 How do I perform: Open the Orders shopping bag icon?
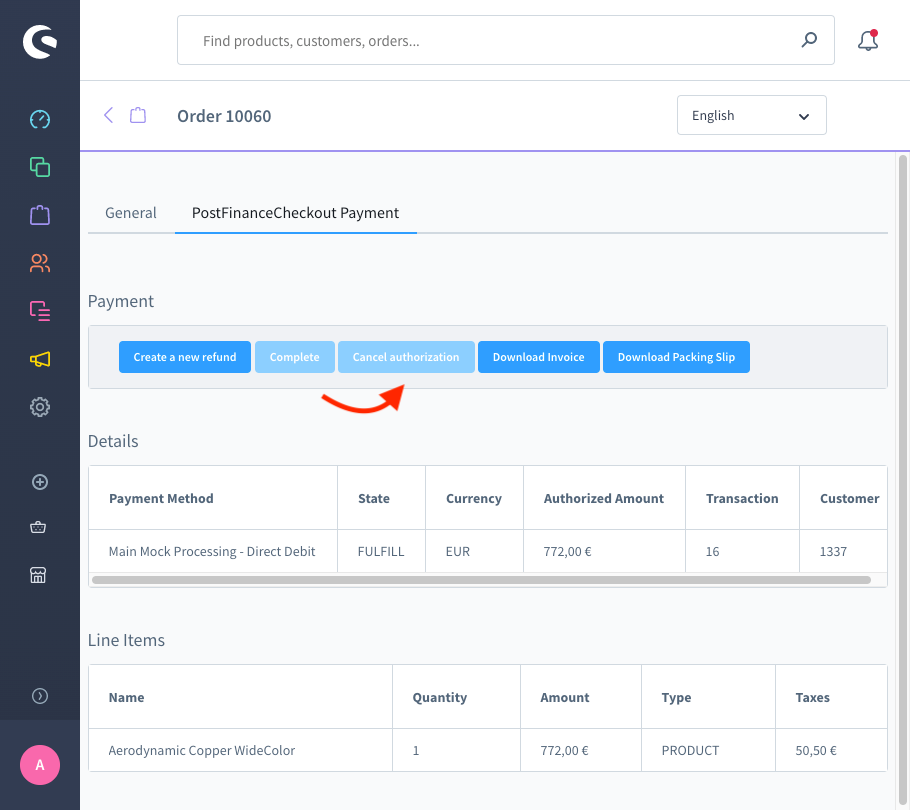(x=40, y=215)
